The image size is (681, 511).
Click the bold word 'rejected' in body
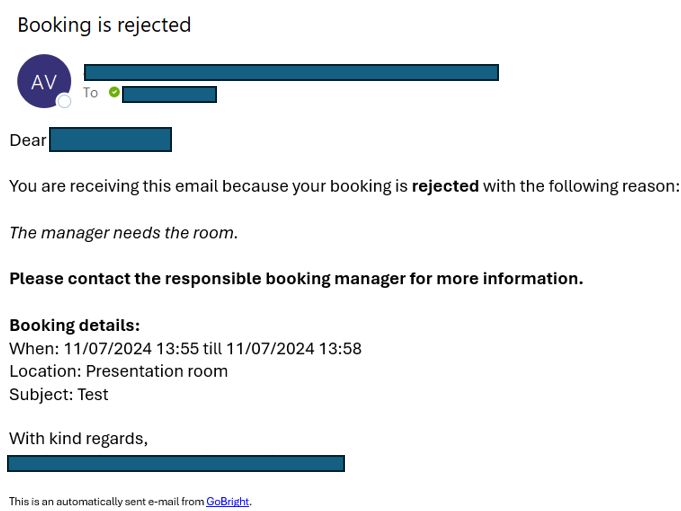point(445,186)
